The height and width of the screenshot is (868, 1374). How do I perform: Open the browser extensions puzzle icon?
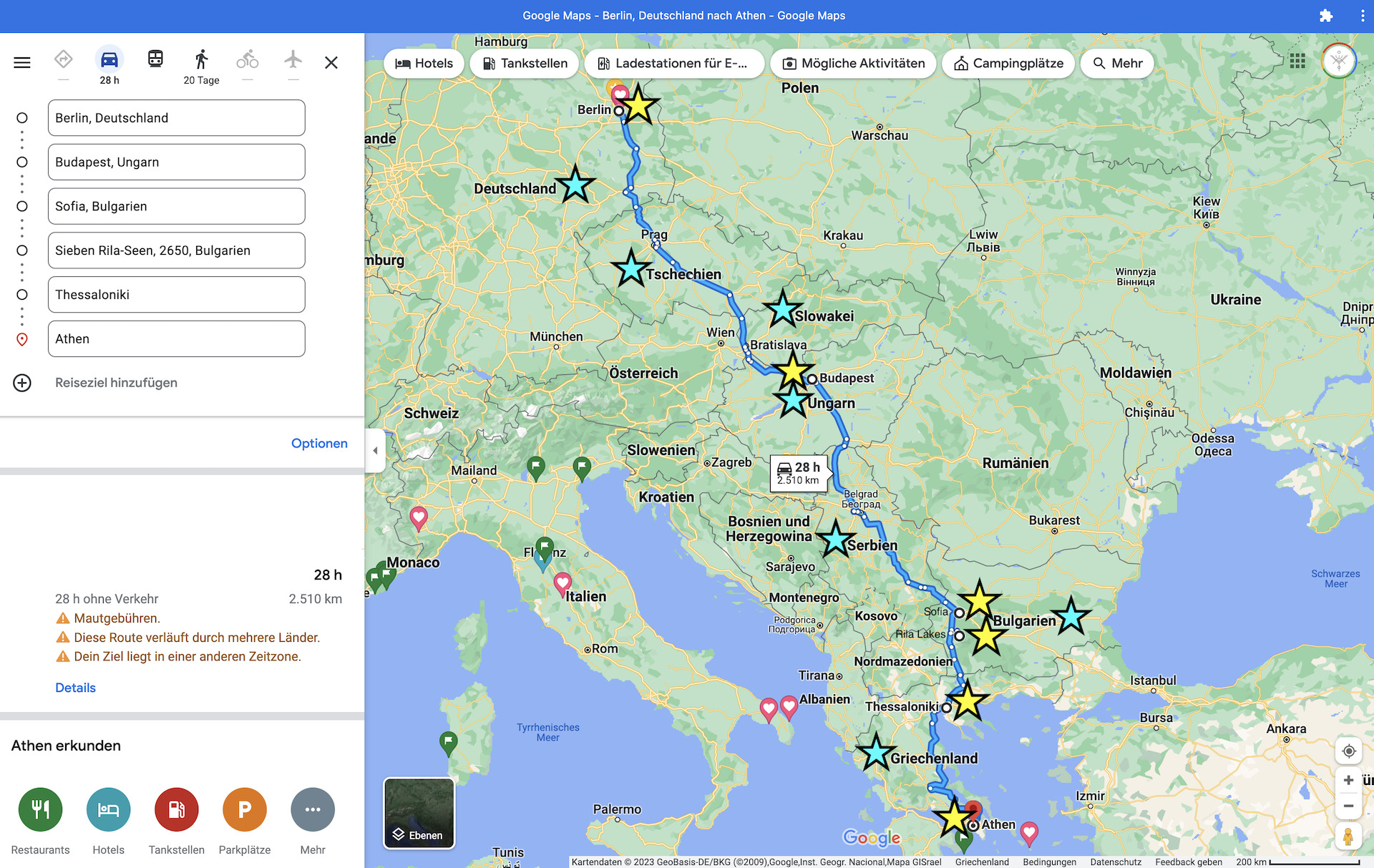coord(1326,16)
